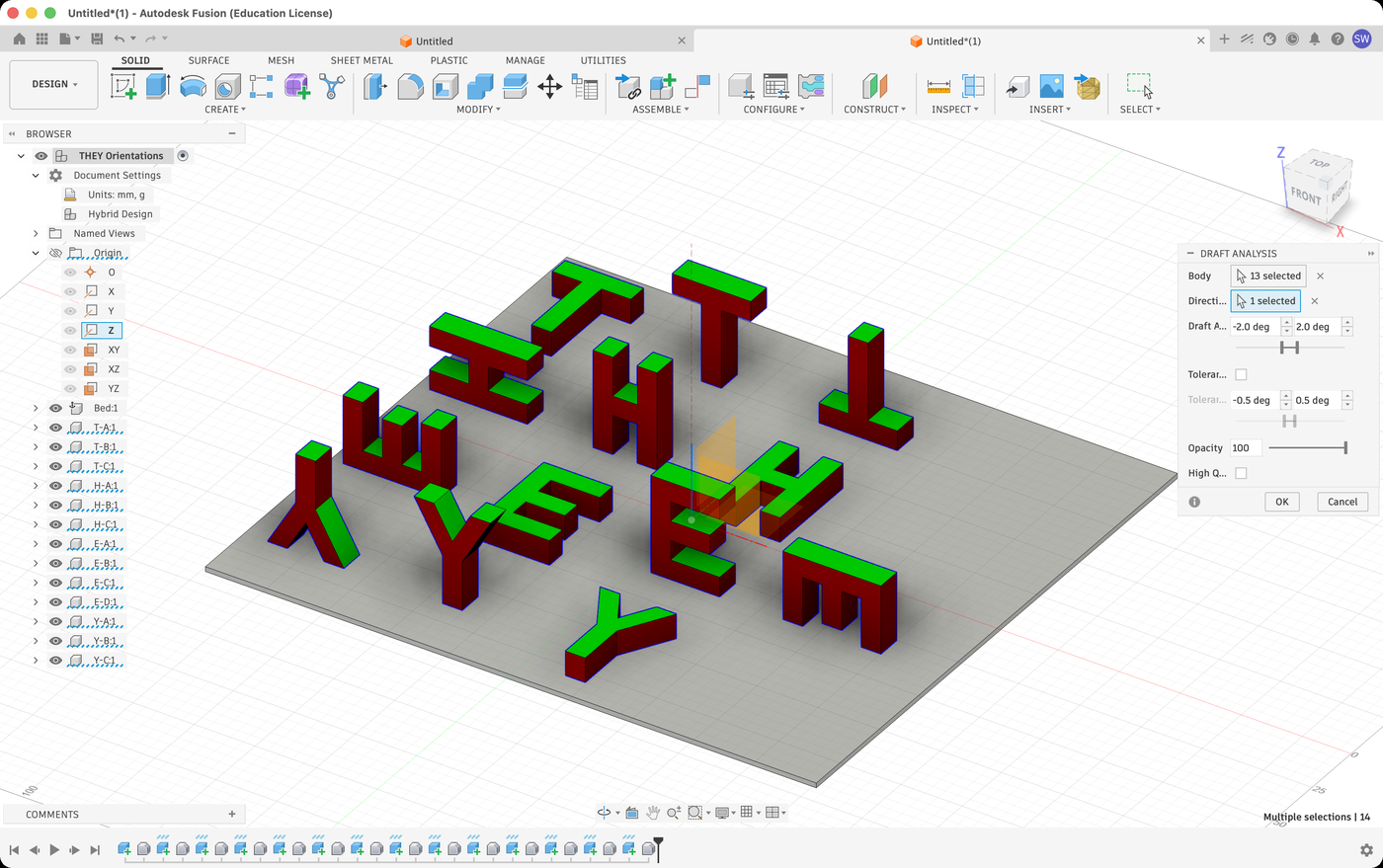Hide the Y-C:1 body

[55, 661]
